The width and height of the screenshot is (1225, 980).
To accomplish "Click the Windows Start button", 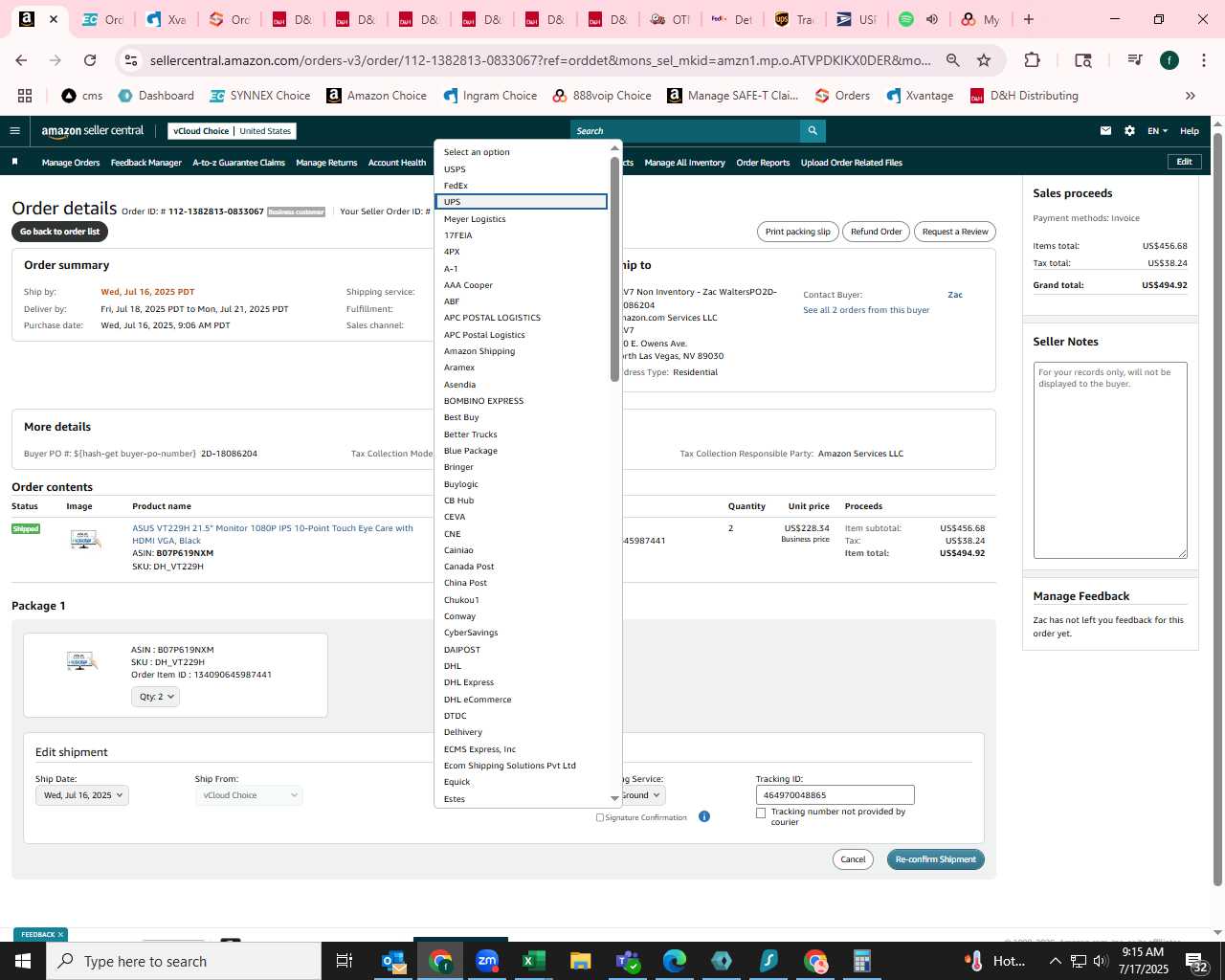I will [x=23, y=961].
